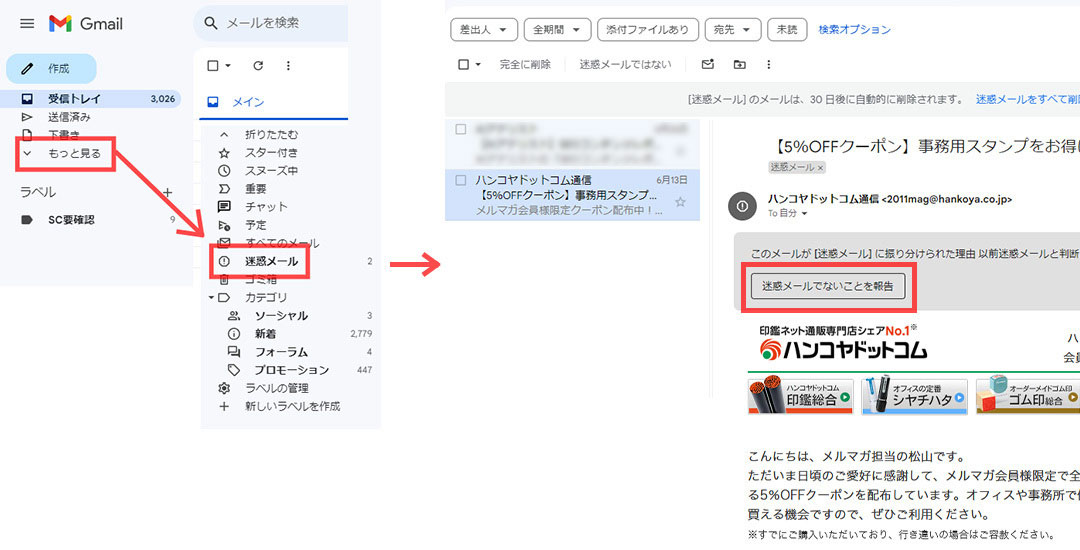Add a new label with plus icon

pos(167,192)
